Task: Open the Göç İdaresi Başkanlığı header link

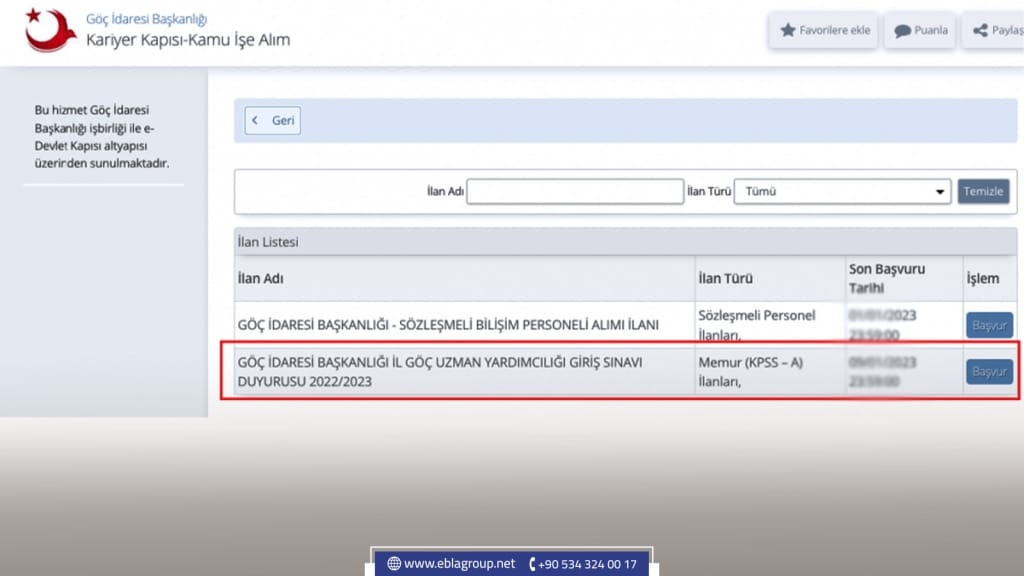Action: (146, 19)
